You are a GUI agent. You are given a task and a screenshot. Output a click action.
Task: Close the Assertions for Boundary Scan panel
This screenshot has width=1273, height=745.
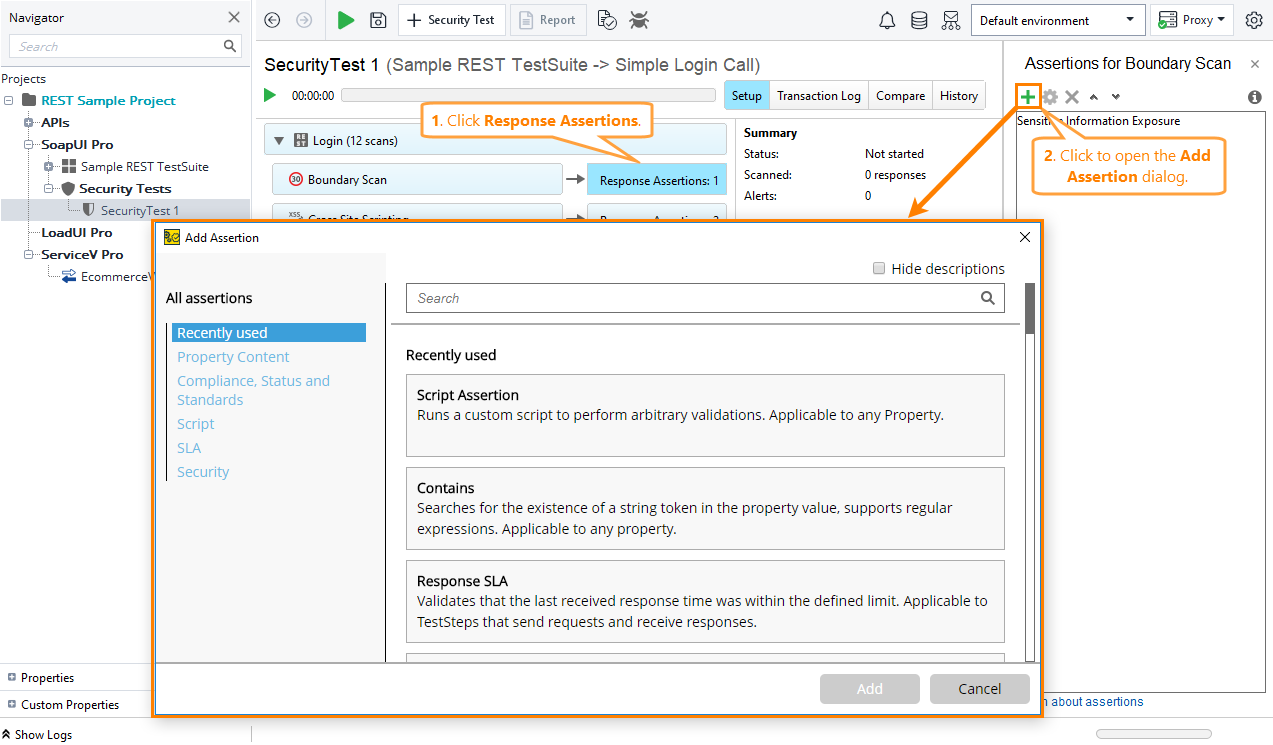click(x=1255, y=64)
